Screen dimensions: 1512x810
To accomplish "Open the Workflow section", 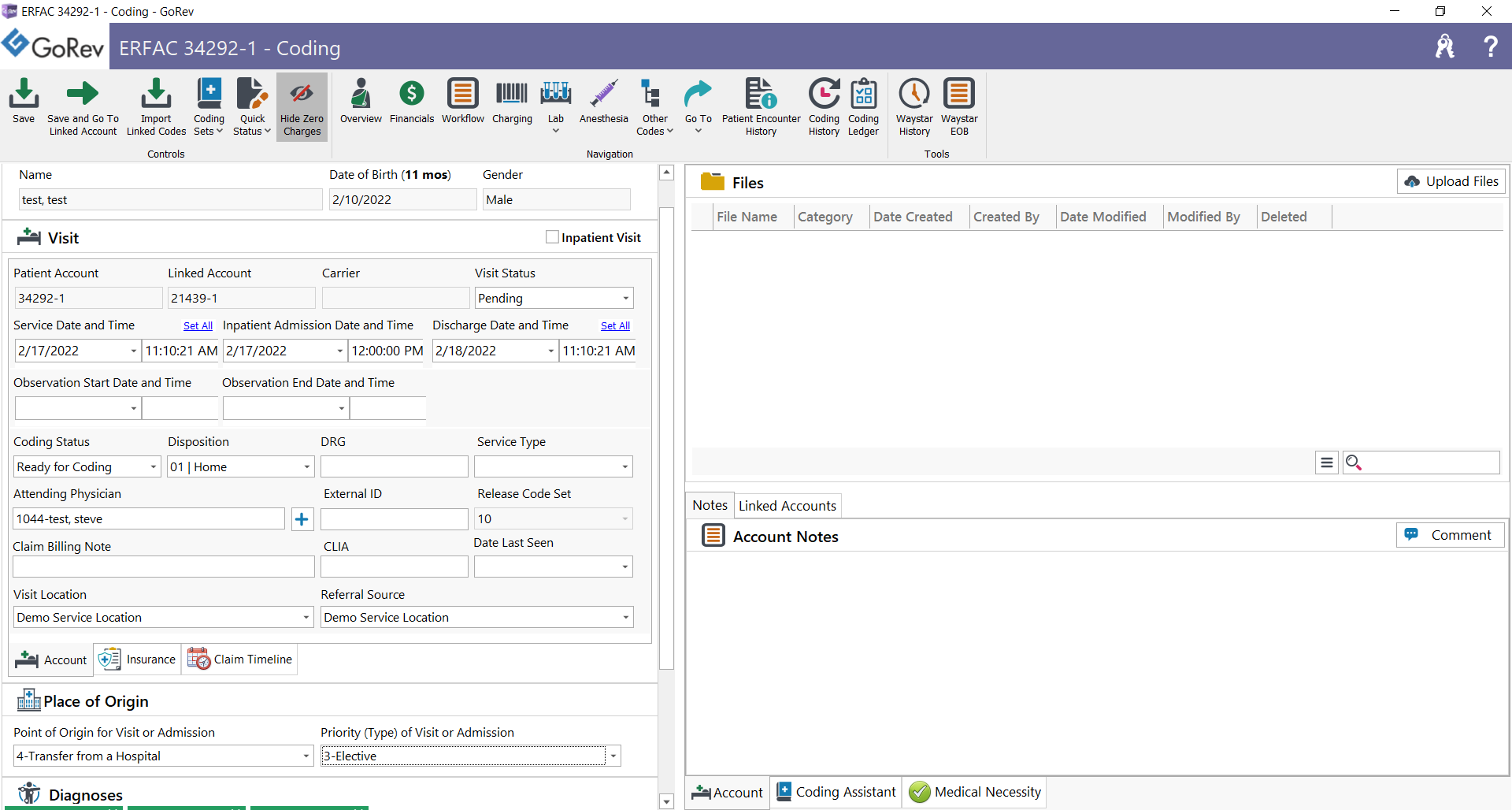I will [463, 102].
